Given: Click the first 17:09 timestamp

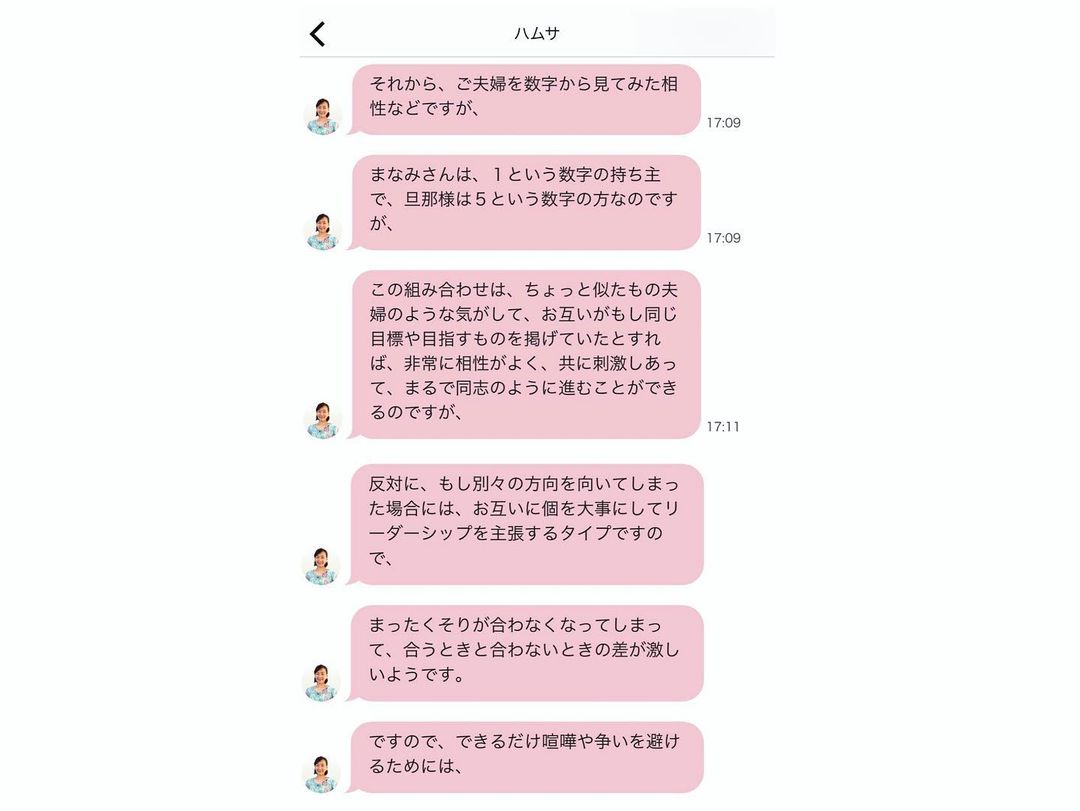Looking at the screenshot, I should pyautogui.click(x=723, y=123).
